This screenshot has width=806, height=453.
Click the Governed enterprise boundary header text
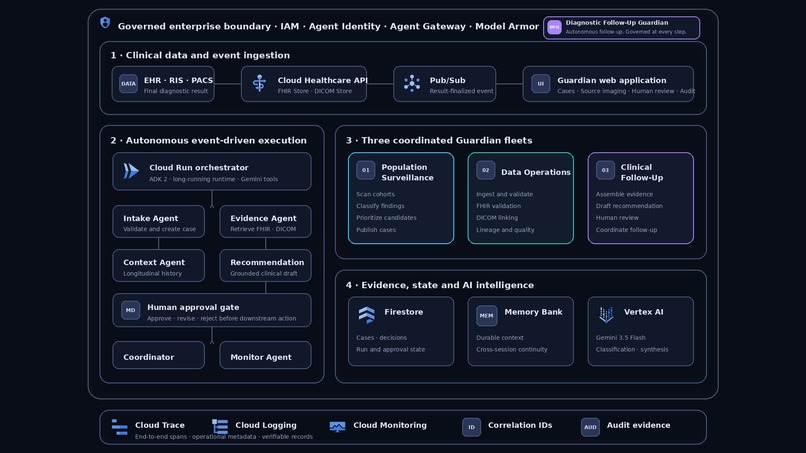(x=328, y=26)
